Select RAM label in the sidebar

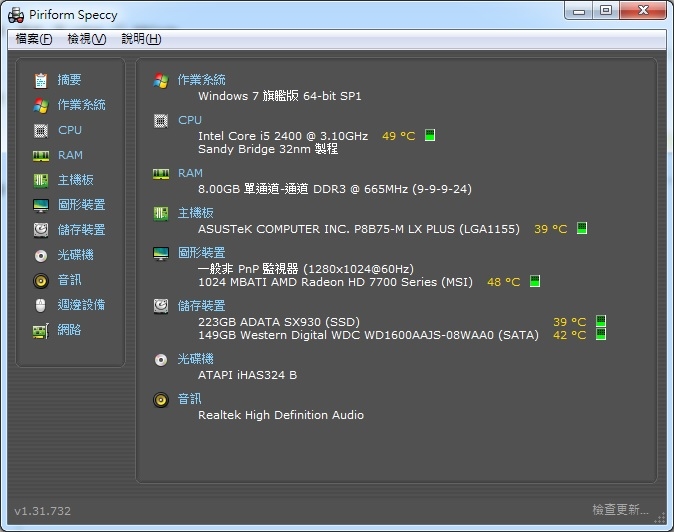tap(70, 155)
